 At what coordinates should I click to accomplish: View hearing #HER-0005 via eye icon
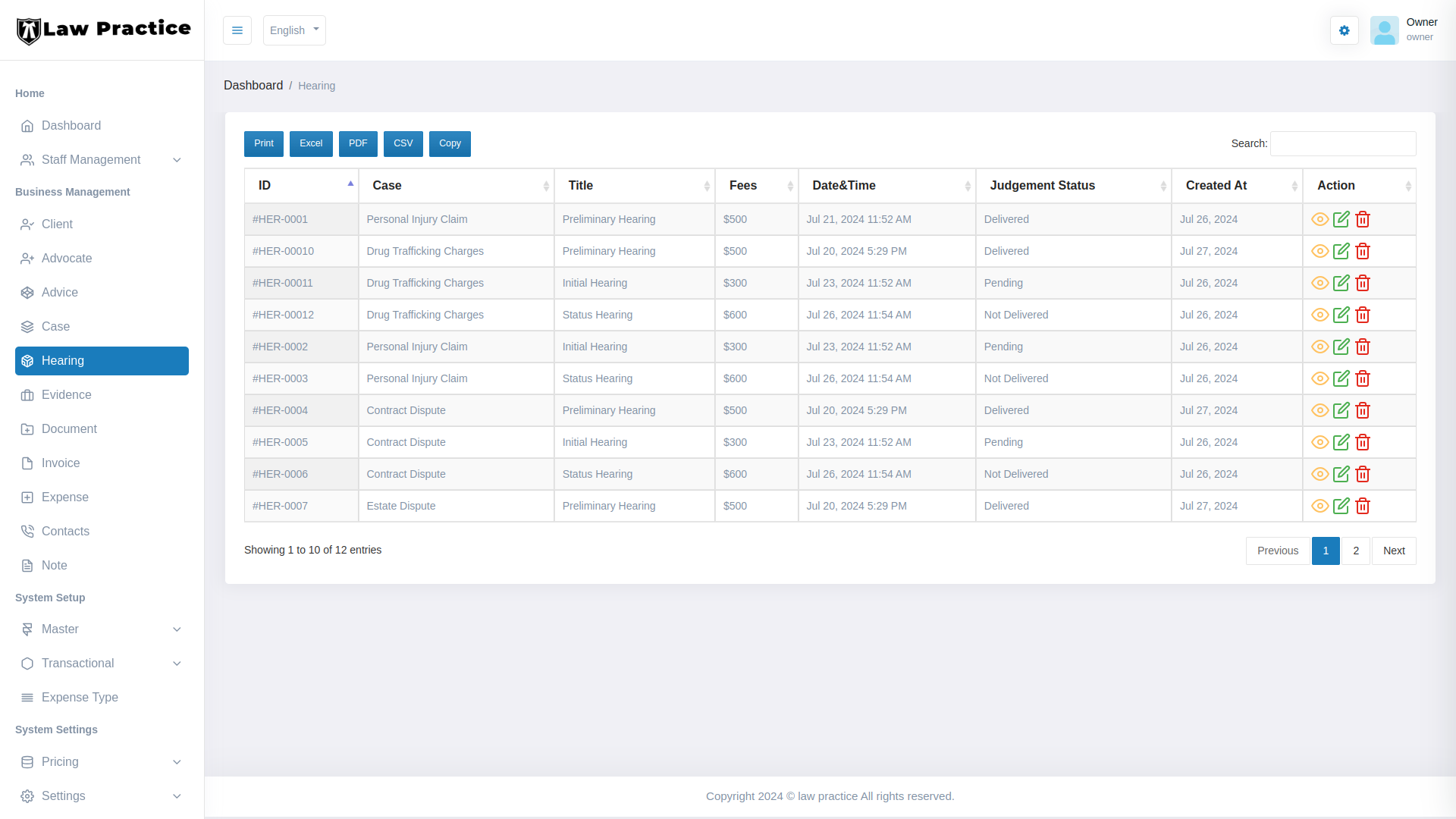(x=1319, y=442)
